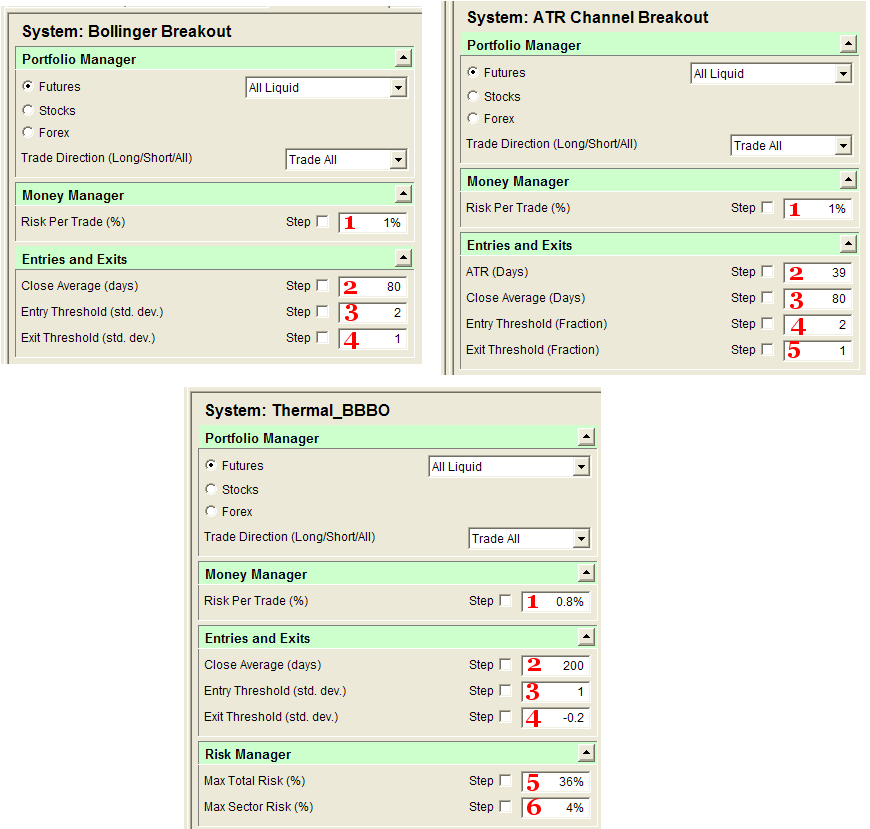Select Stocks in Bollinger Breakout portfolio
The image size is (870, 829).
[x=28, y=110]
